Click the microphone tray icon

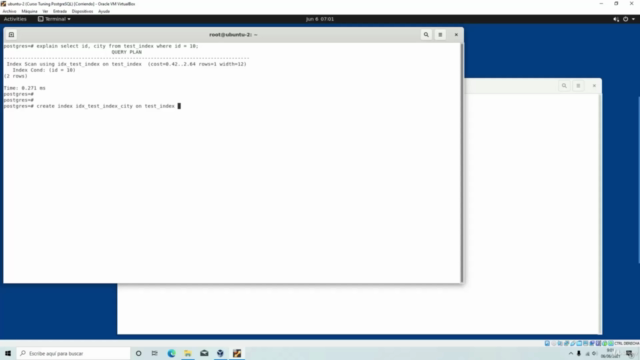(x=579, y=353)
